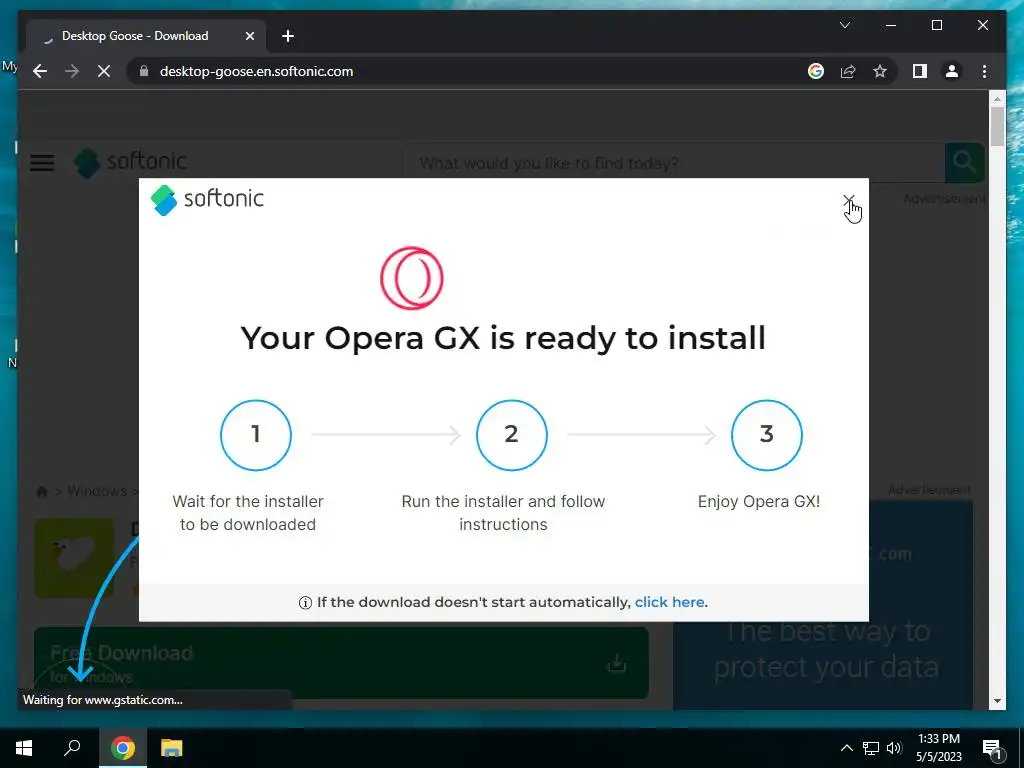This screenshot has height=768, width=1024.
Task: Open the network tray icon
Action: (x=871, y=748)
